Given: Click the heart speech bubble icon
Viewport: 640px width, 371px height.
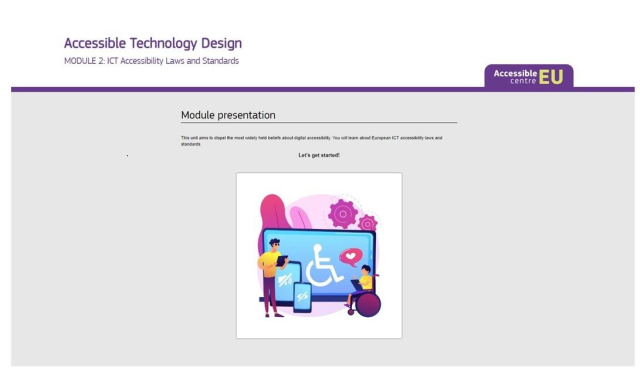Looking at the screenshot, I should point(350,257).
